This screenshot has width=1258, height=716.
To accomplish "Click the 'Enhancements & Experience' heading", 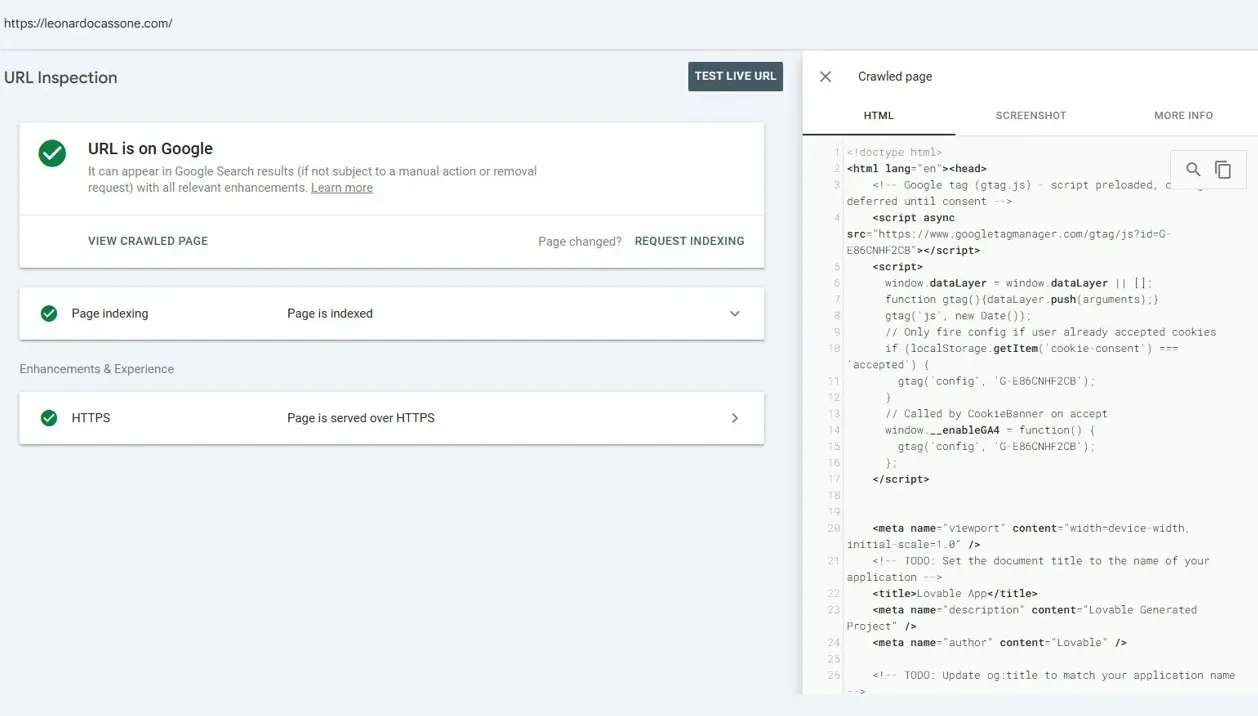I will pyautogui.click(x=97, y=369).
